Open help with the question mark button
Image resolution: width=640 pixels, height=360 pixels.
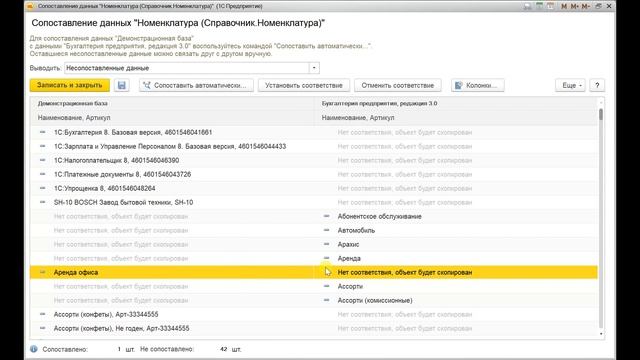597,85
